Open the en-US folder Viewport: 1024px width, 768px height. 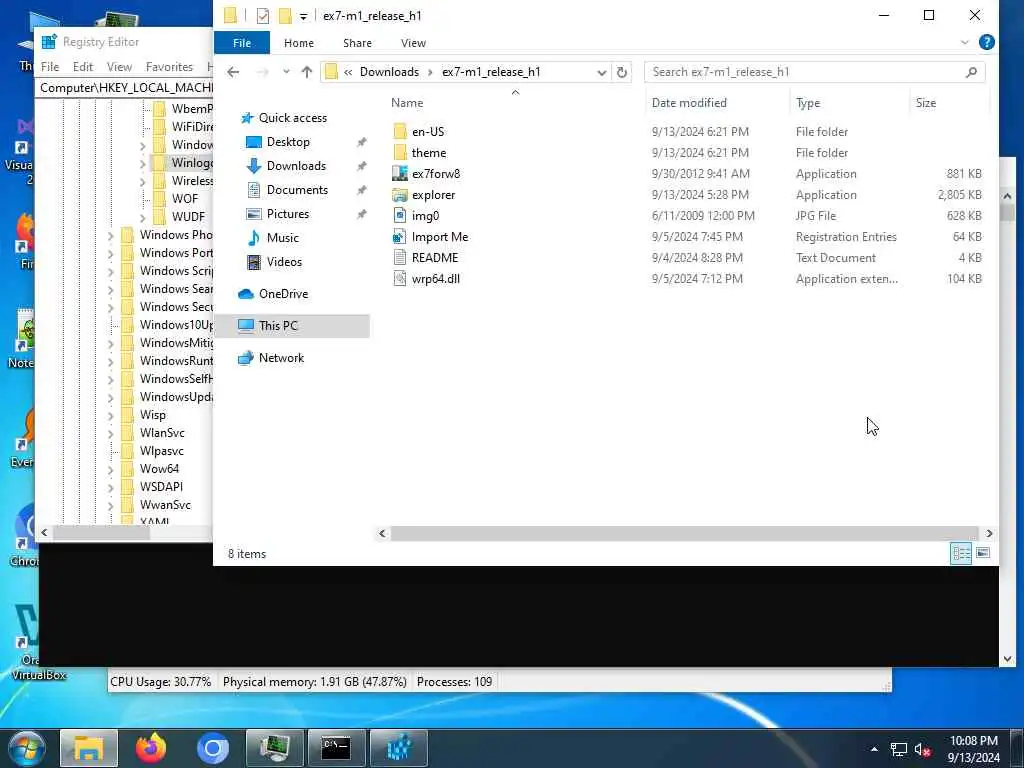(x=428, y=131)
